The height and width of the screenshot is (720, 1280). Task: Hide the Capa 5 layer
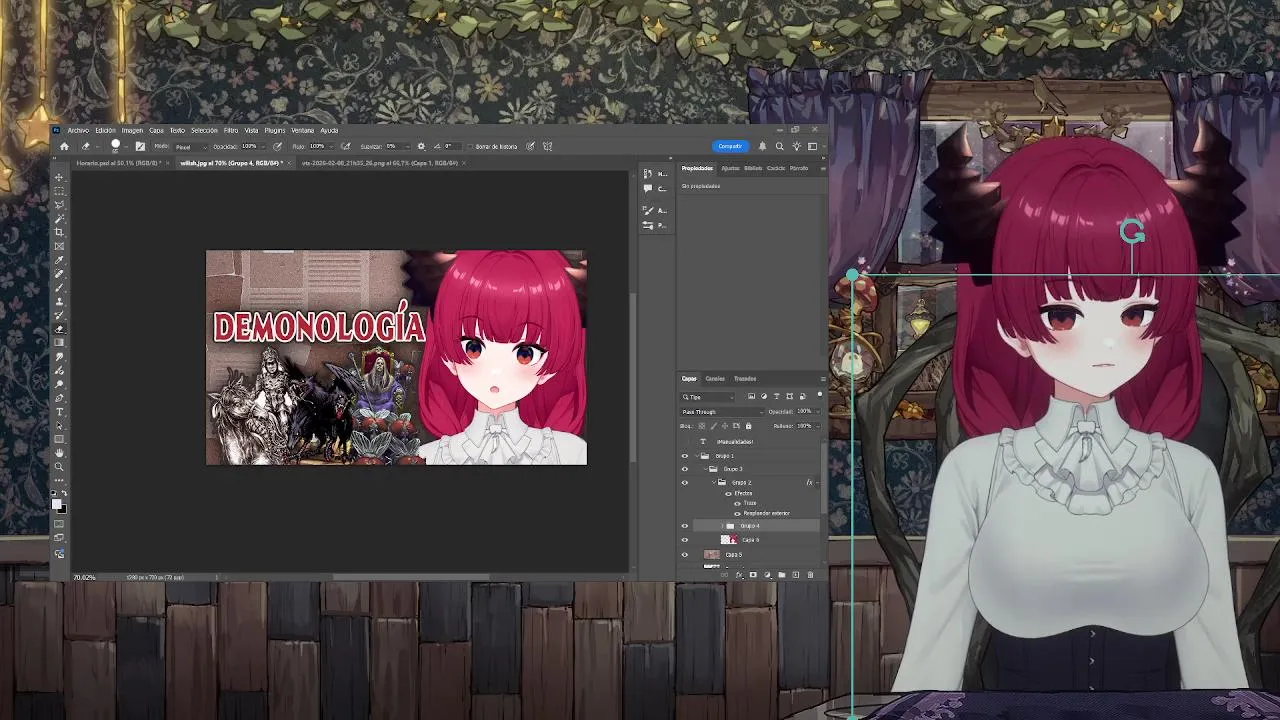pyautogui.click(x=685, y=555)
